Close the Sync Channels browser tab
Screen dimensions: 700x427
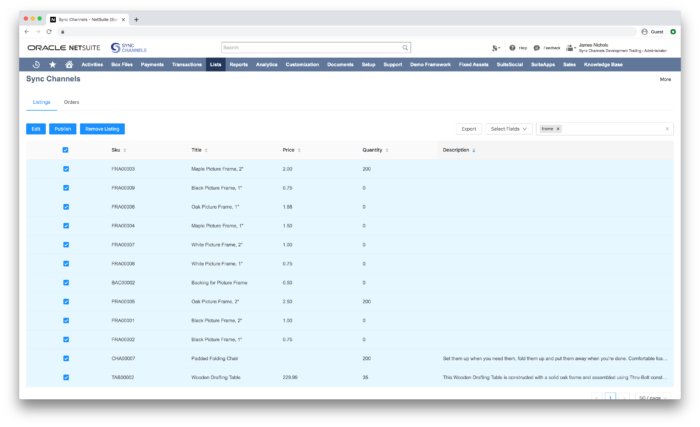pyautogui.click(x=123, y=19)
